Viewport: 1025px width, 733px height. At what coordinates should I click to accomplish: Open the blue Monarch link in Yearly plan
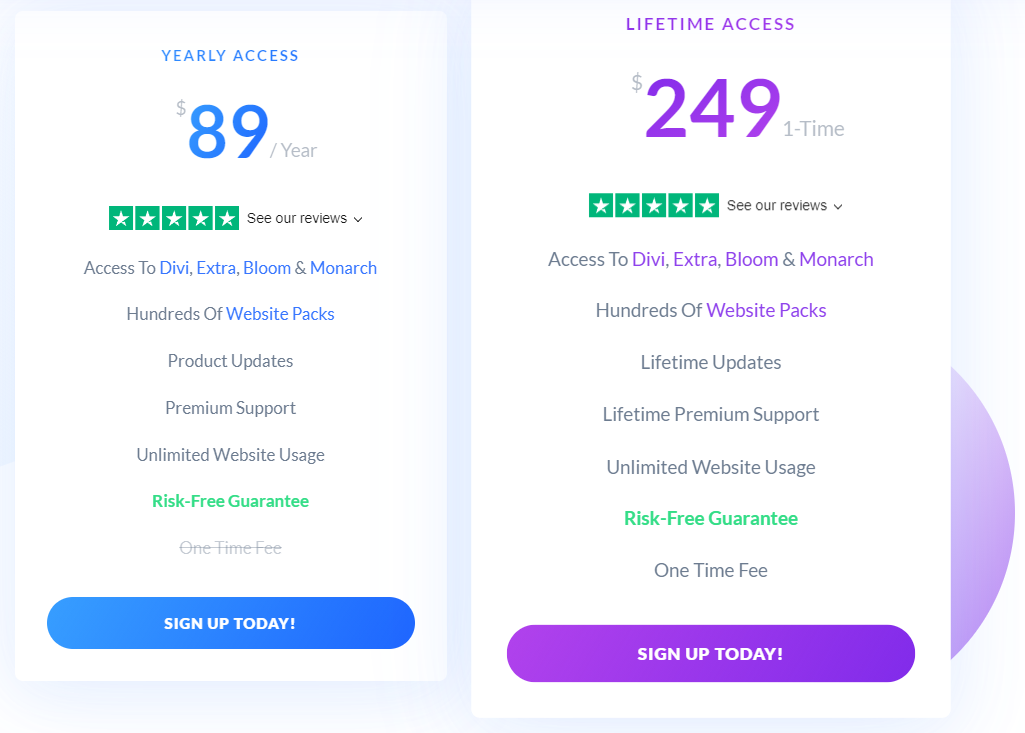coord(343,268)
